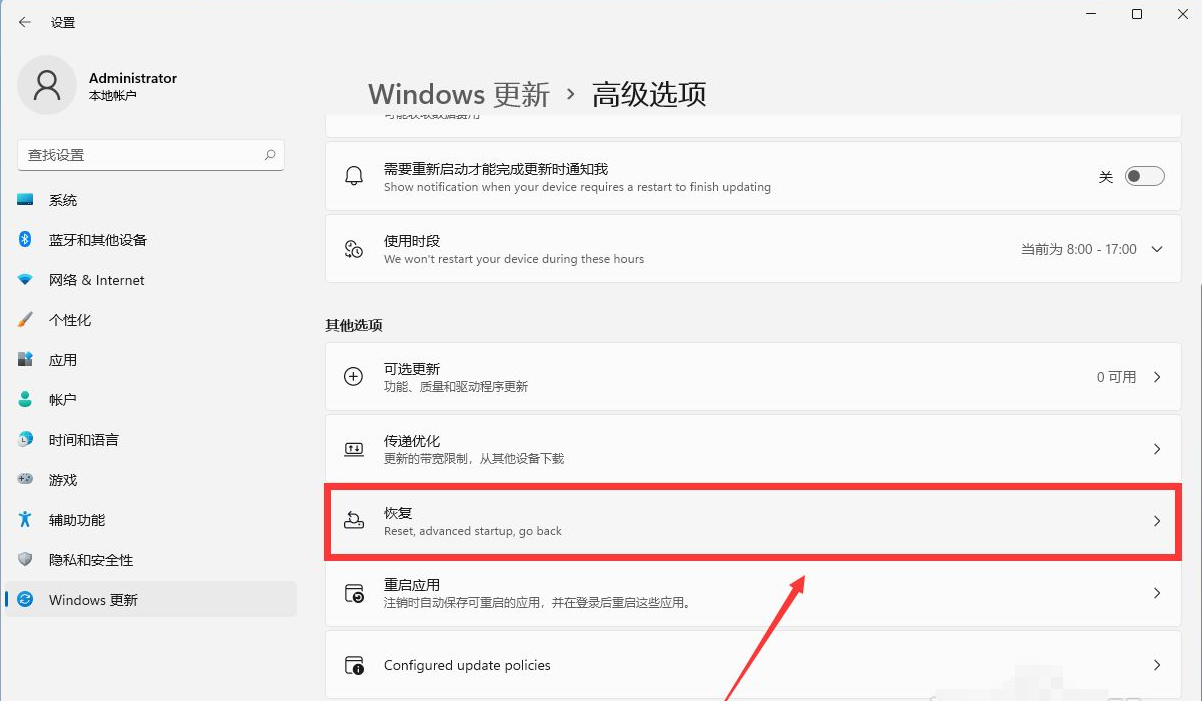Select 辅助功能 in the sidebar
The height and width of the screenshot is (701, 1202).
pyautogui.click(x=151, y=520)
